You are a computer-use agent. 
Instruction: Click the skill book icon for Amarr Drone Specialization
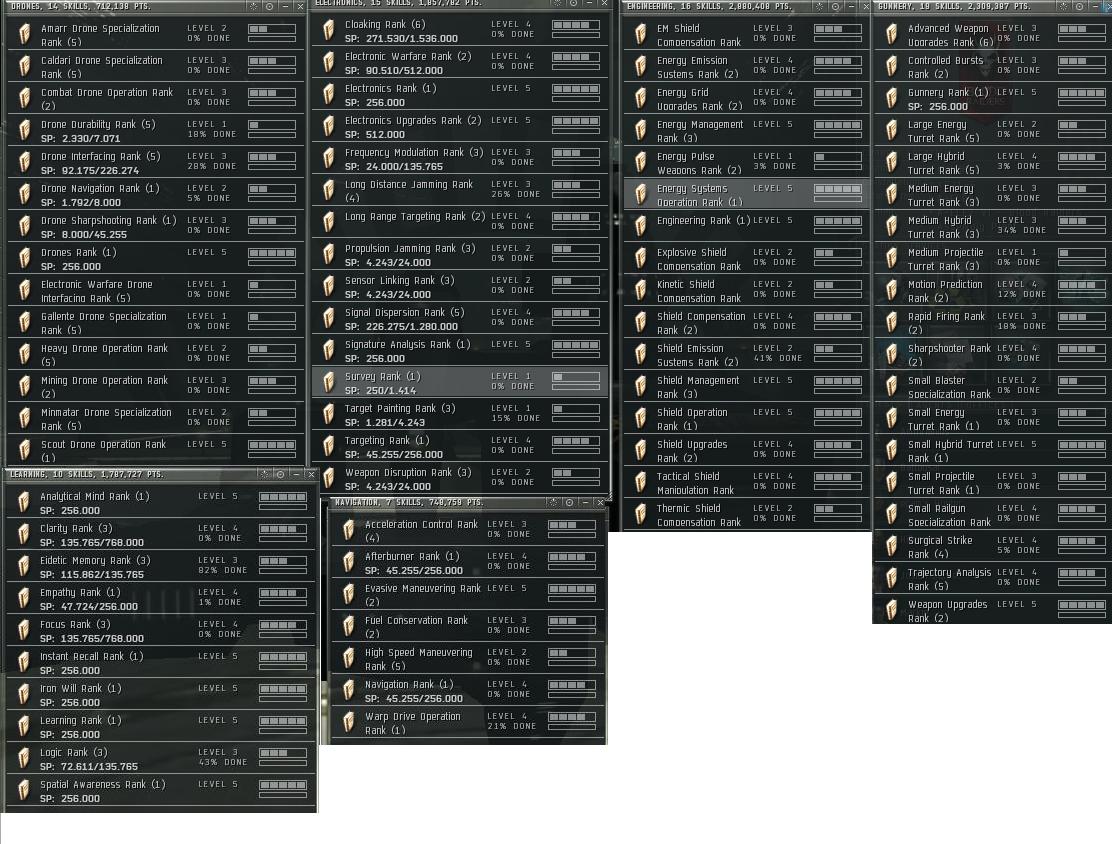click(25, 34)
